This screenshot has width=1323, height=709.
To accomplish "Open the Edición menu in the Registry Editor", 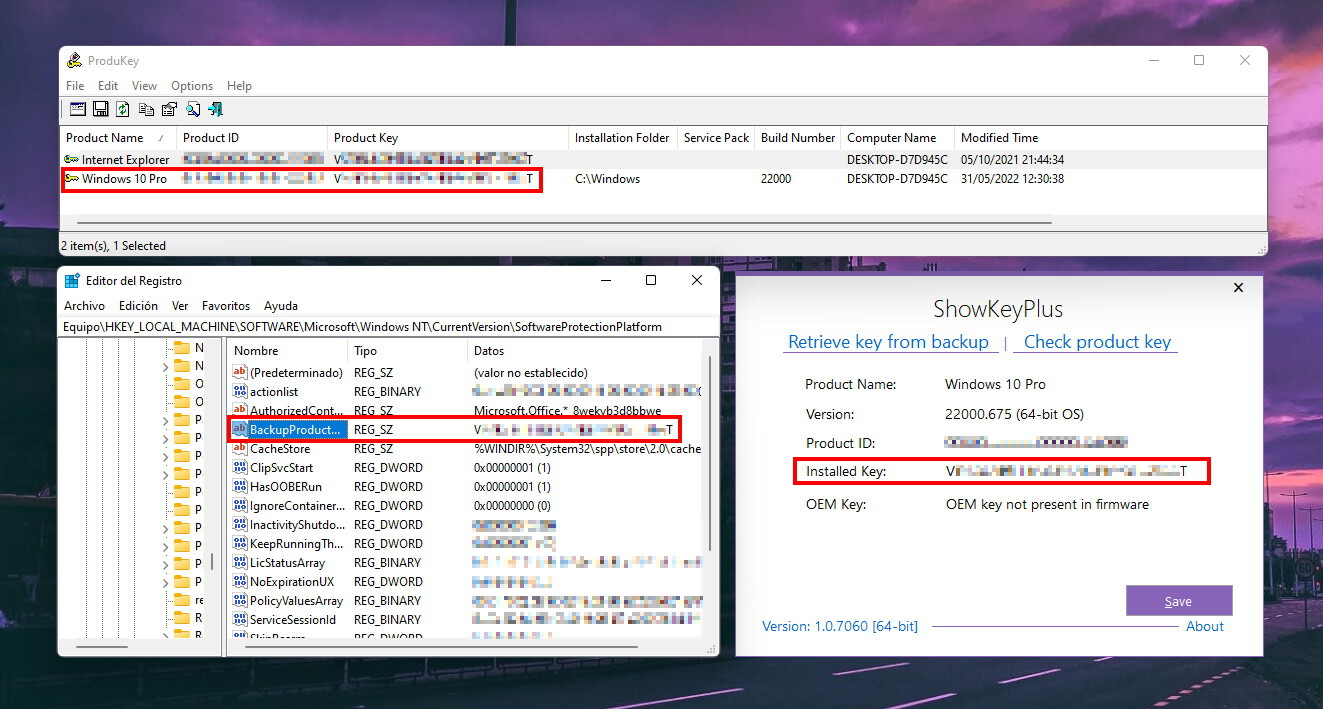I will pos(138,306).
